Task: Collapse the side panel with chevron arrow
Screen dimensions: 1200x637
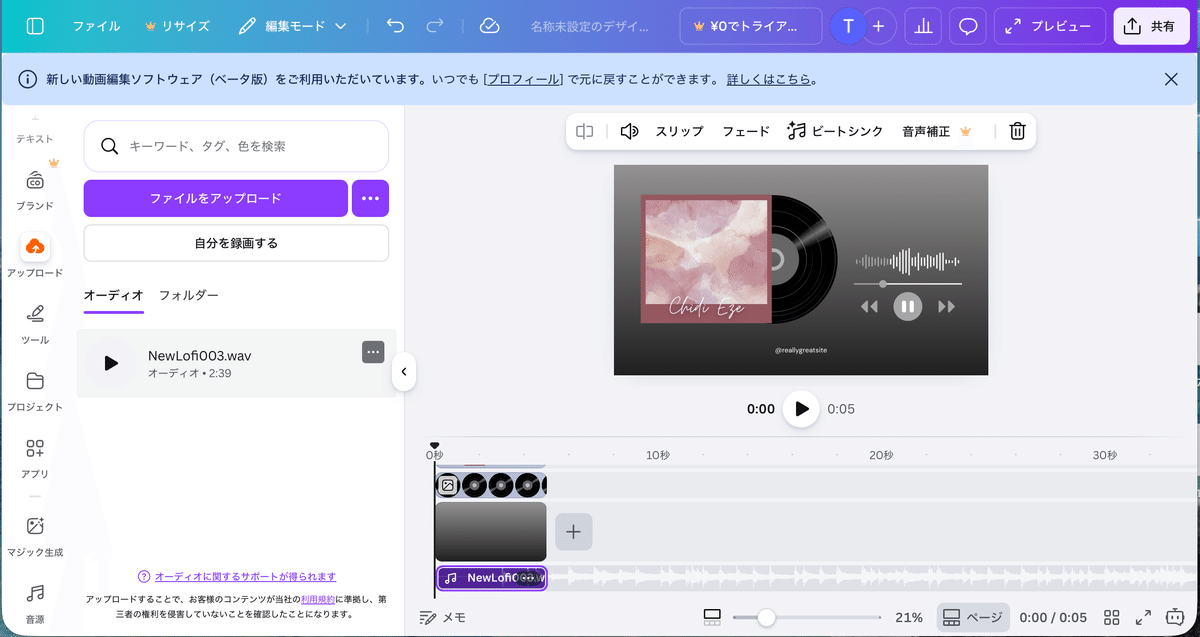Action: coord(404,372)
